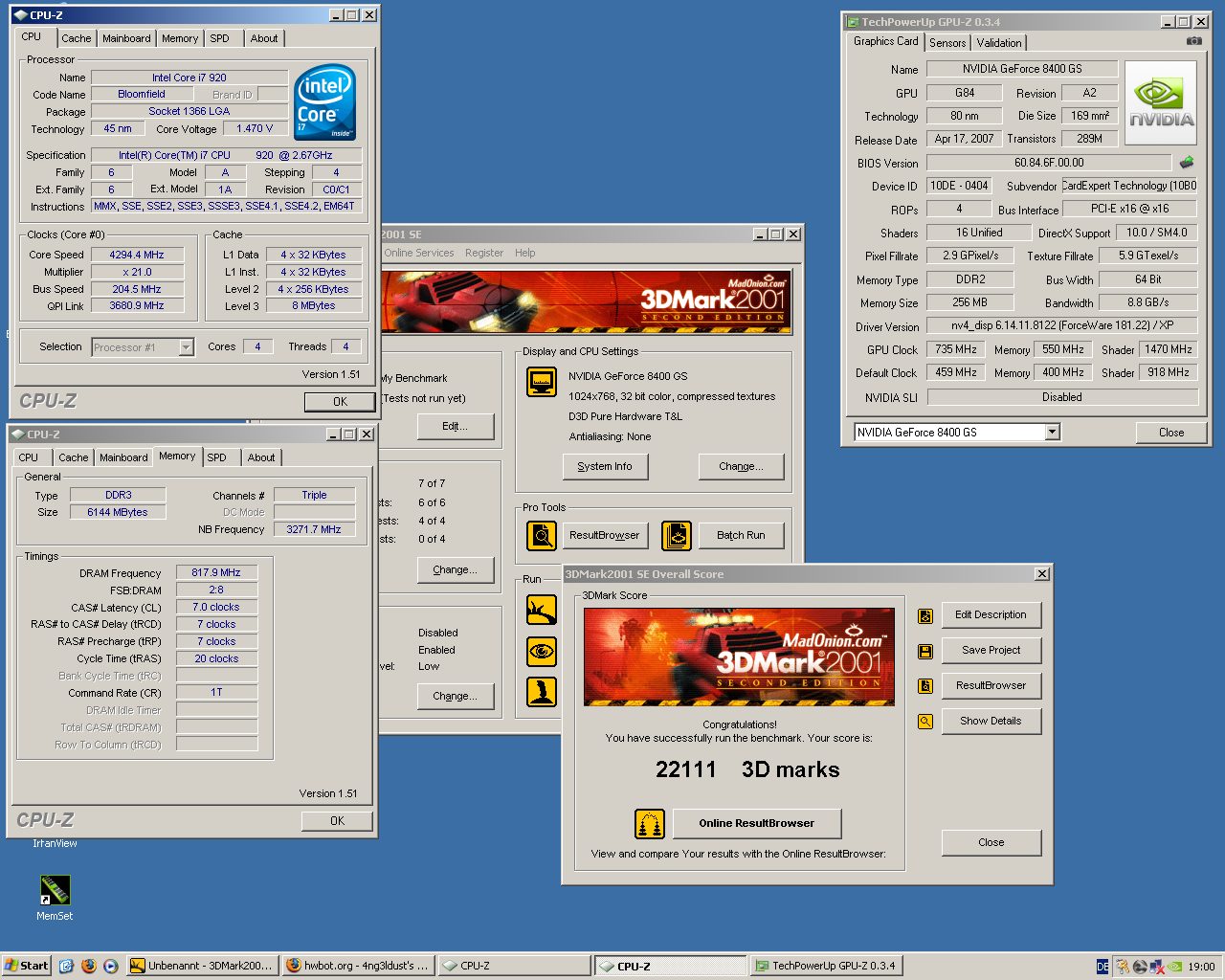Switch to the Validation tab in GPU-Z
This screenshot has width=1225, height=980.
pyautogui.click(x=999, y=43)
